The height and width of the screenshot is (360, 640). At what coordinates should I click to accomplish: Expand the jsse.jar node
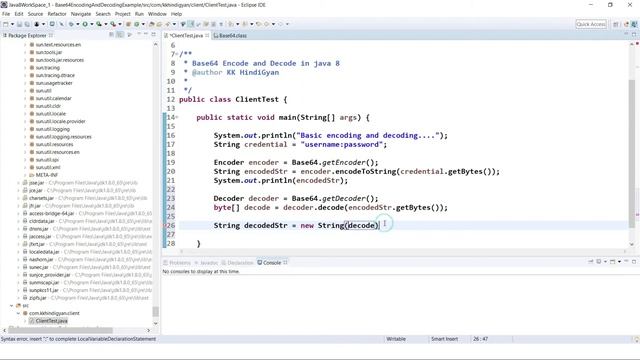pyautogui.click(x=18, y=182)
